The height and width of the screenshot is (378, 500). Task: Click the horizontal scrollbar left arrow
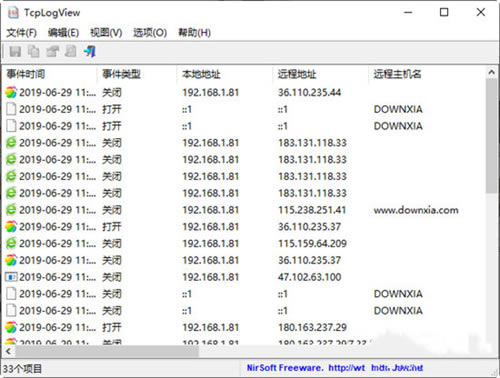[9, 351]
